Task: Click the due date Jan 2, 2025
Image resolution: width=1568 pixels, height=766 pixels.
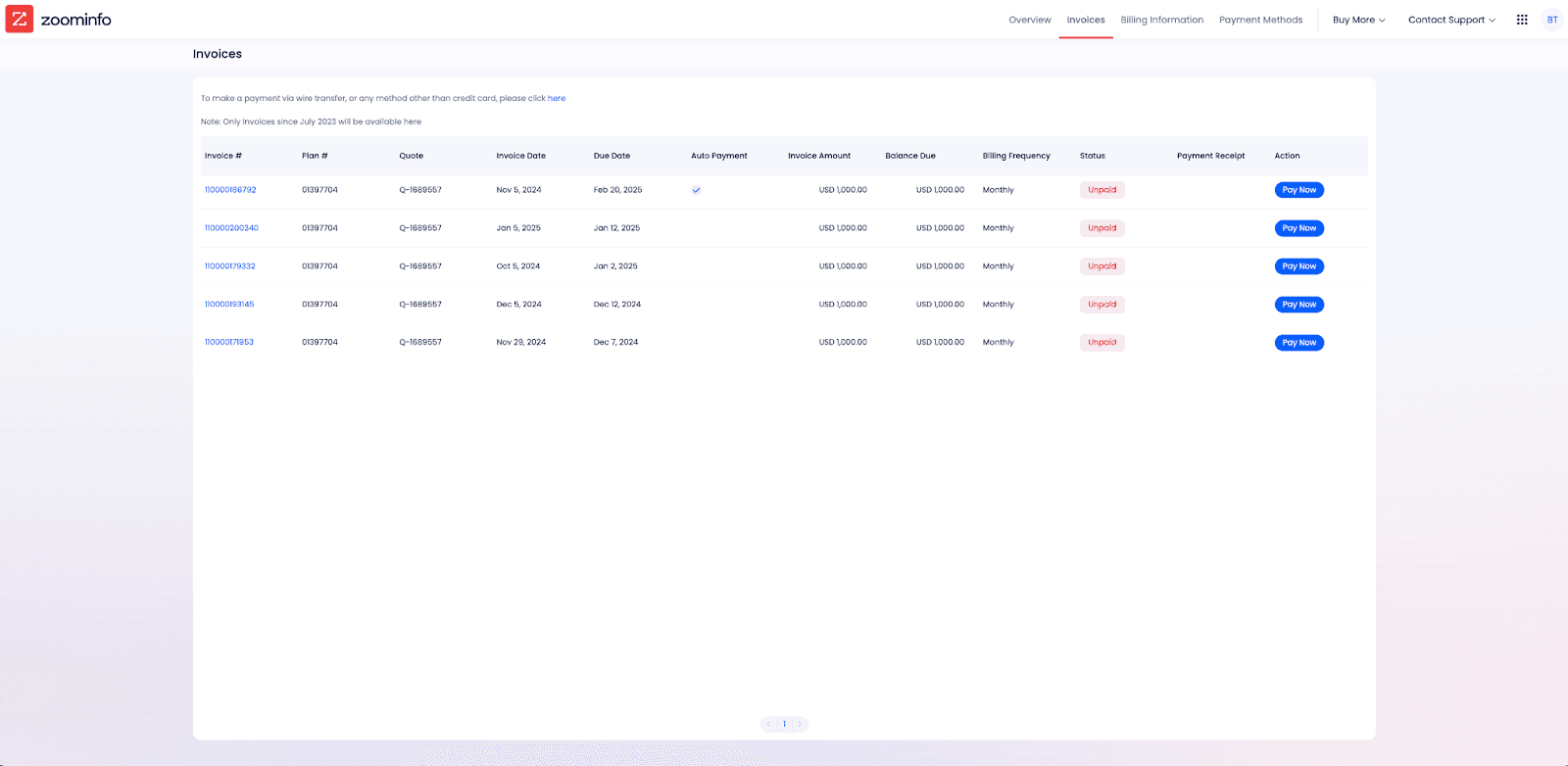Action: point(615,266)
